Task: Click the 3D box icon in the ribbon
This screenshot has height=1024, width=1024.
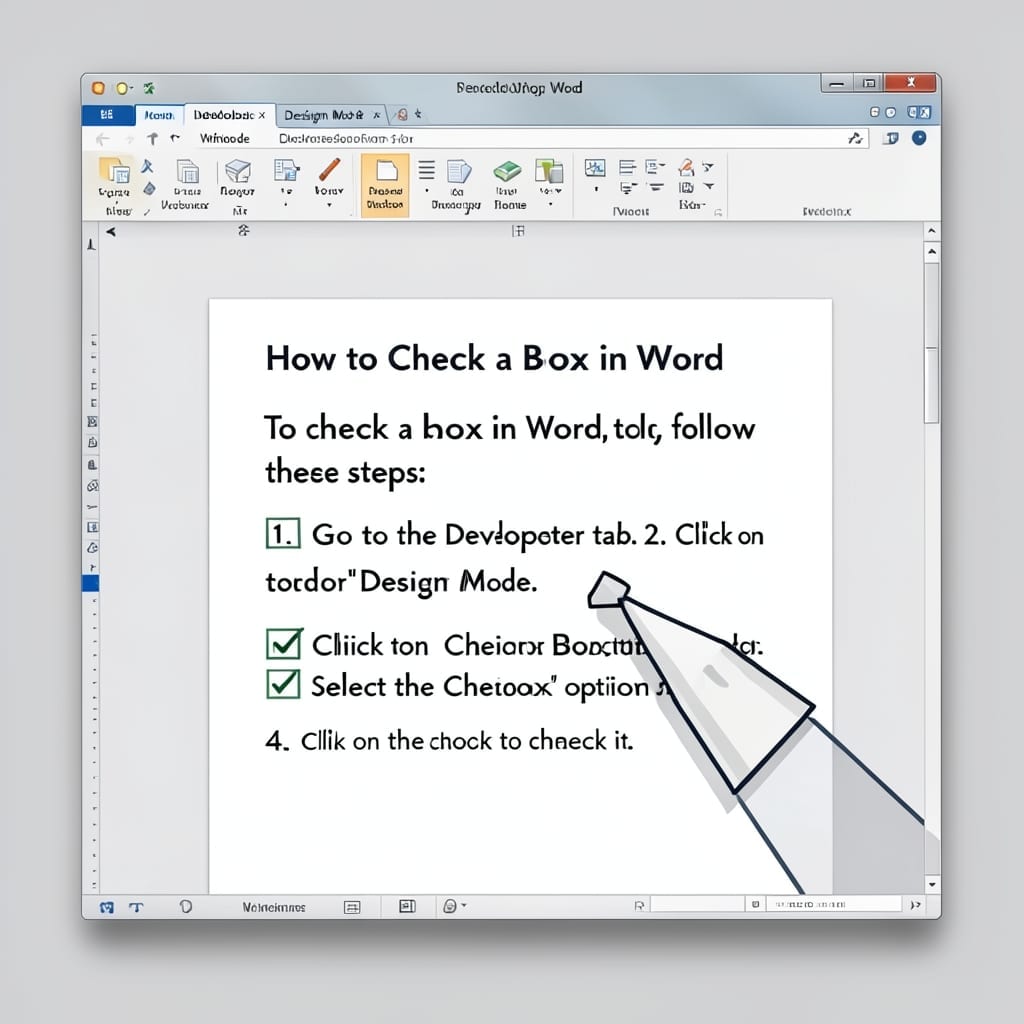Action: coord(238,171)
